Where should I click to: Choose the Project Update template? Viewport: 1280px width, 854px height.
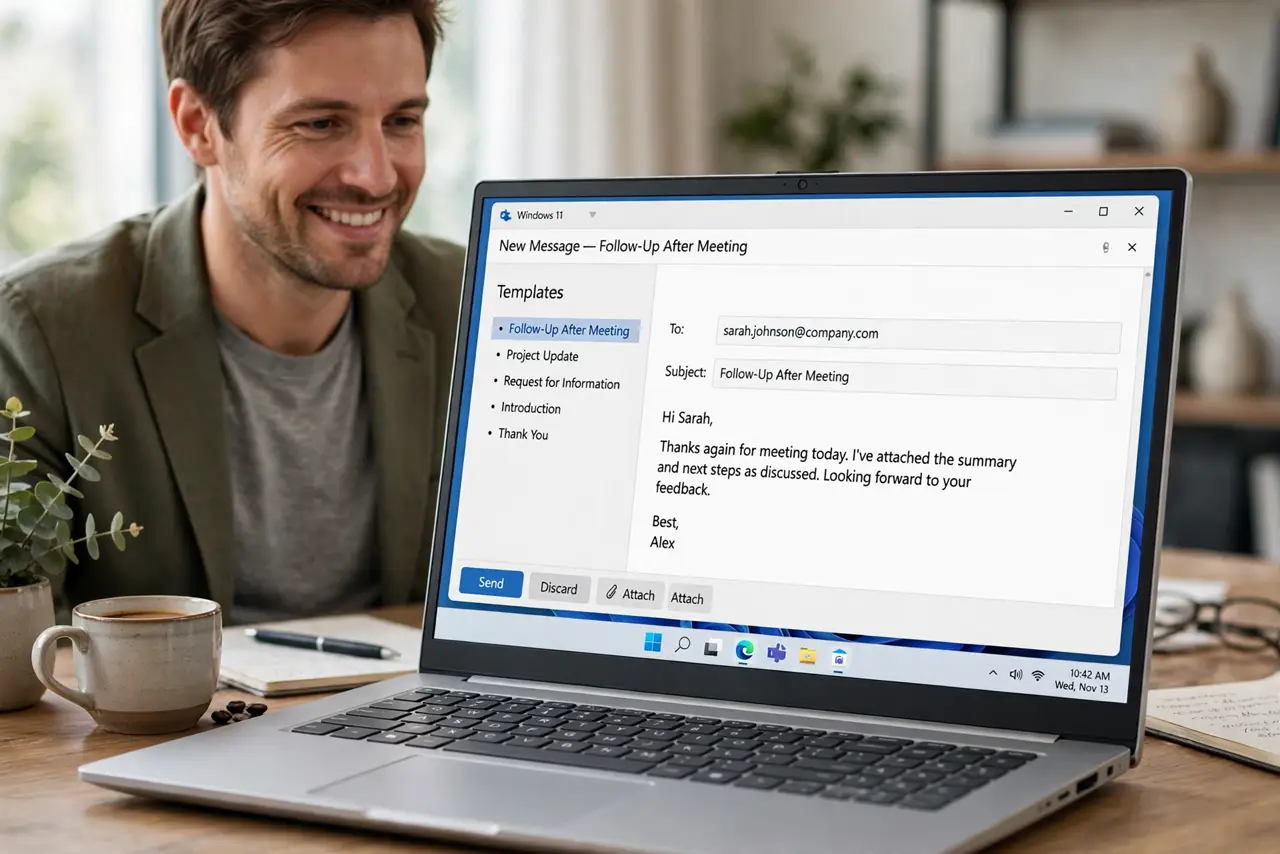tap(541, 356)
